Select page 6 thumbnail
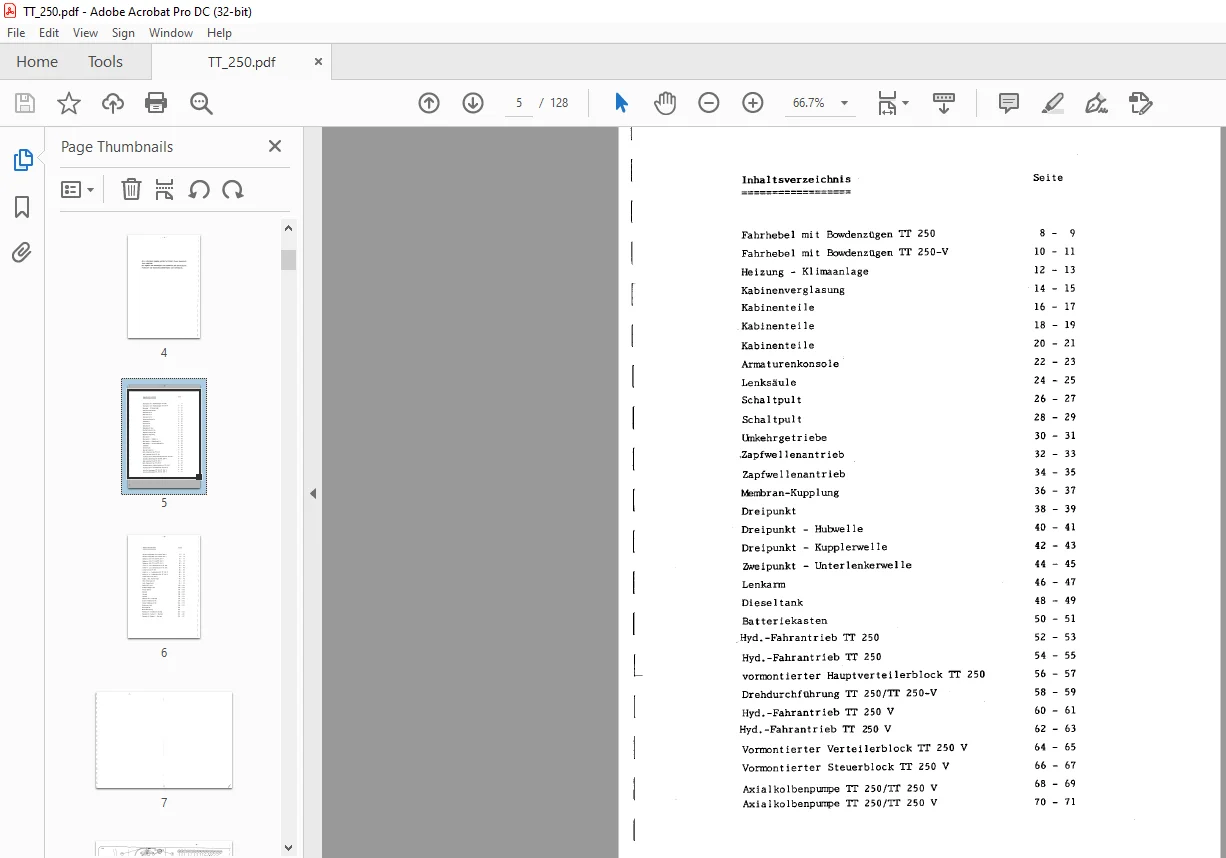The height and width of the screenshot is (858, 1226). click(x=164, y=587)
